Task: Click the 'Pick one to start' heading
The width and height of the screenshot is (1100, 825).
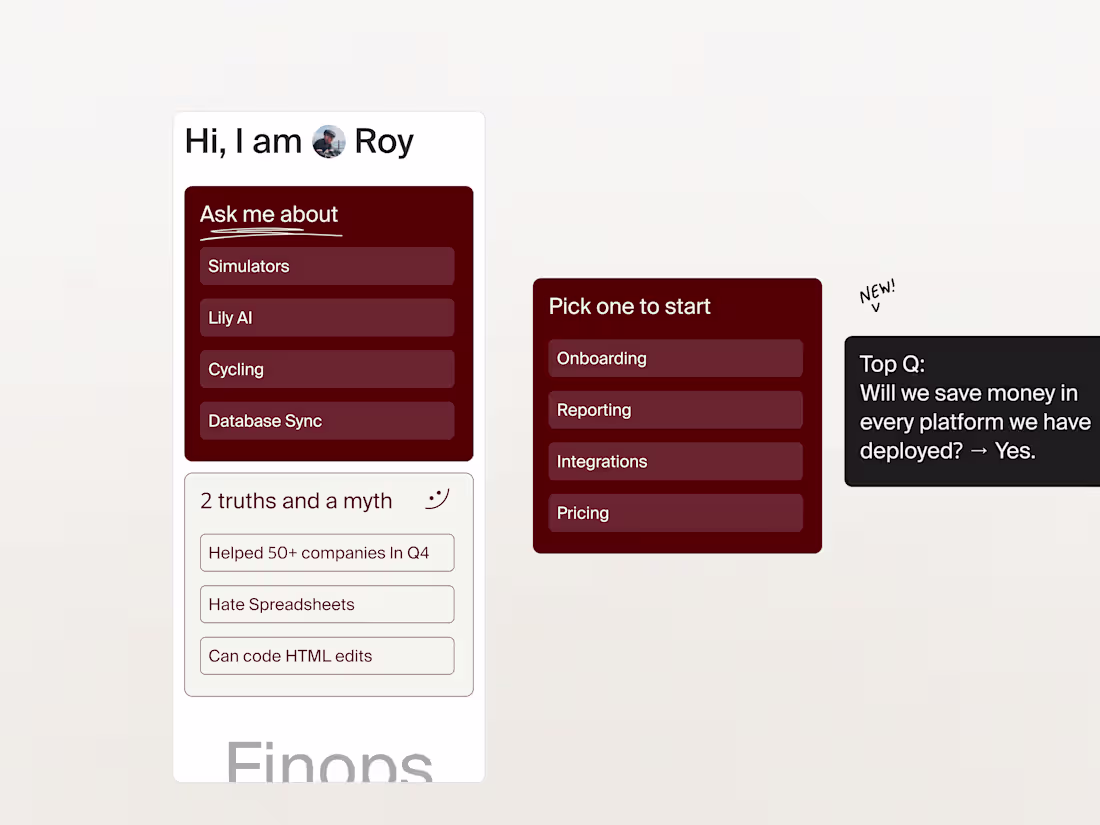Action: (629, 306)
